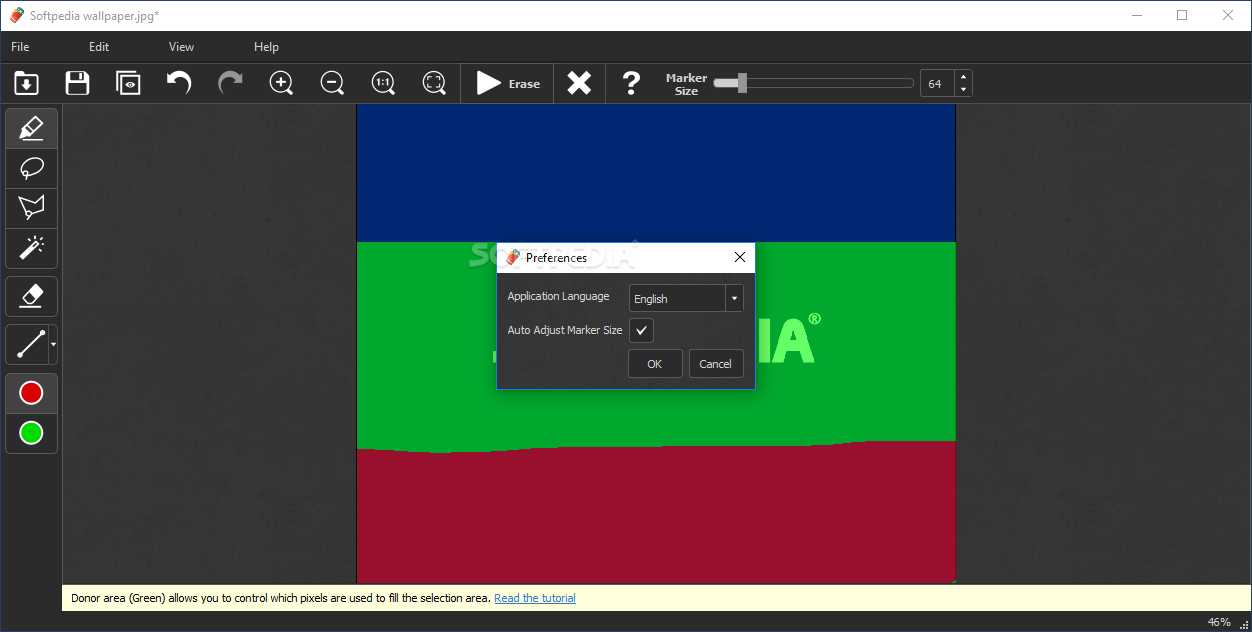The width and height of the screenshot is (1252, 632).
Task: Fit image to the window
Action: [434, 83]
